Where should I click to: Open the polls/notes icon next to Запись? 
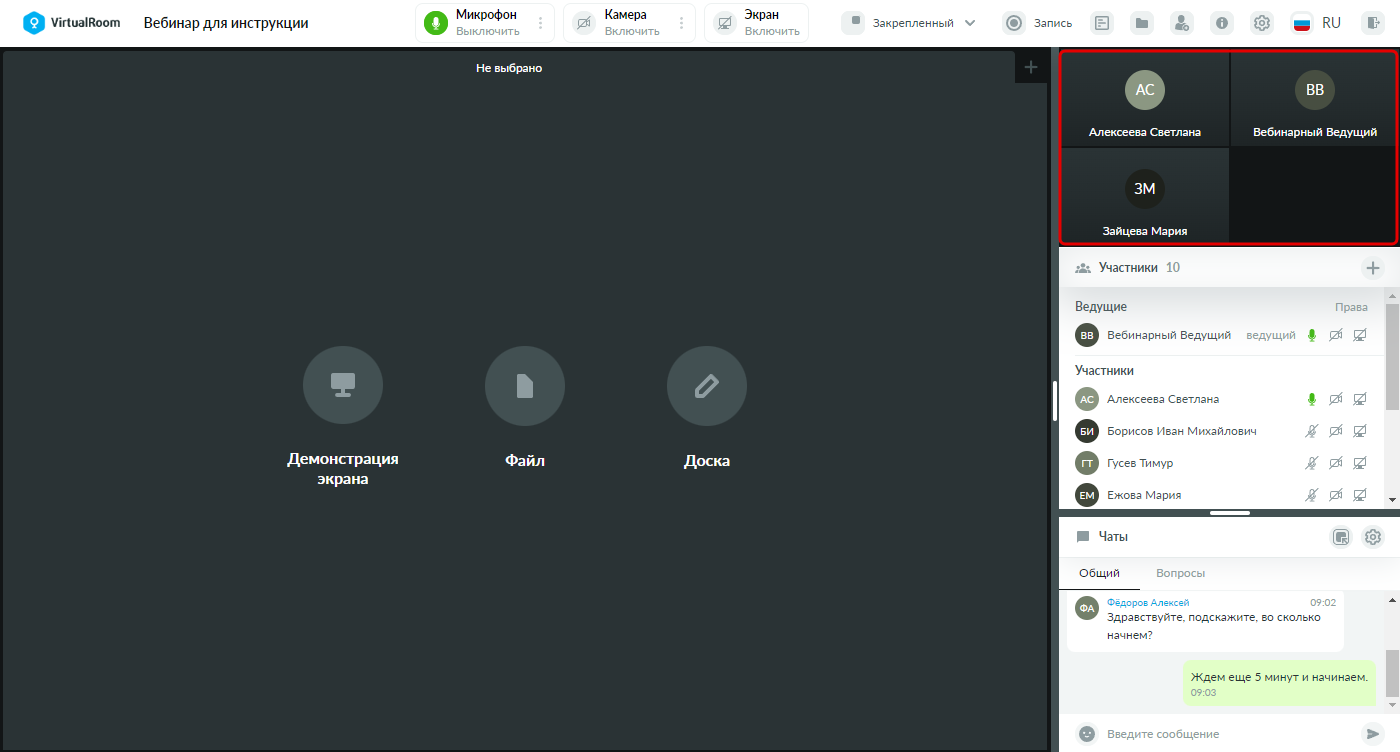[x=1101, y=23]
